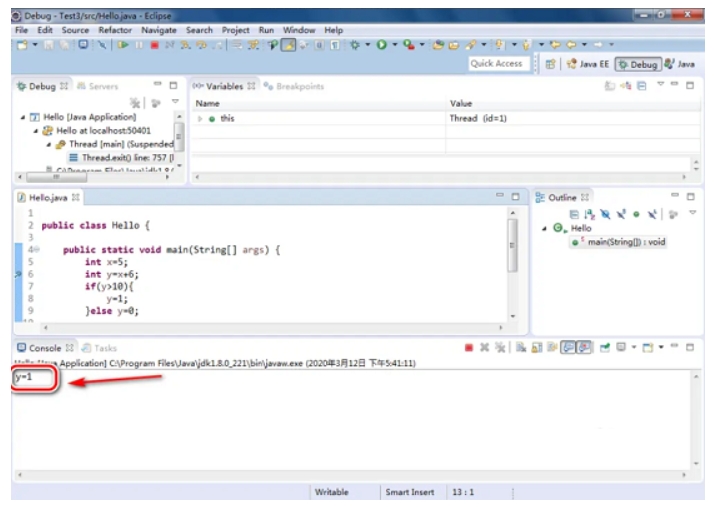Collapse the Hello [Java Application] tree node
The height and width of the screenshot is (507, 714).
(x=24, y=117)
